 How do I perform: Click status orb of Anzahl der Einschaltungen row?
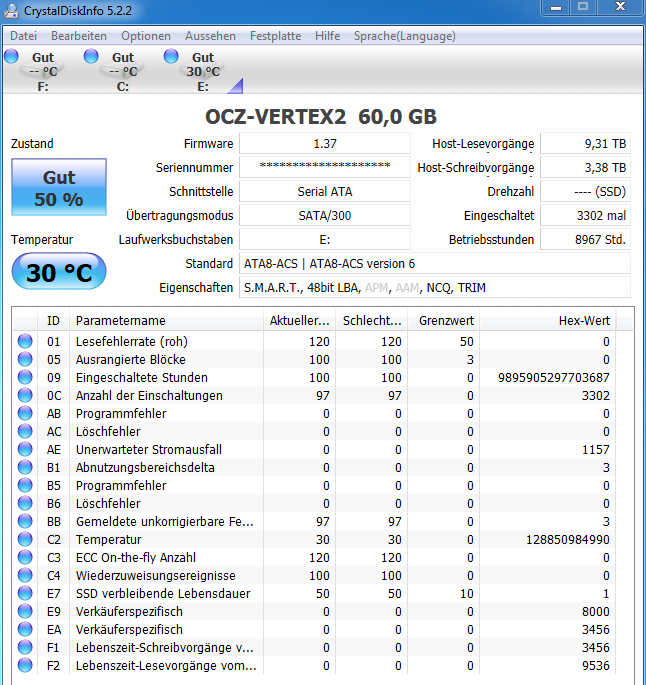25,395
